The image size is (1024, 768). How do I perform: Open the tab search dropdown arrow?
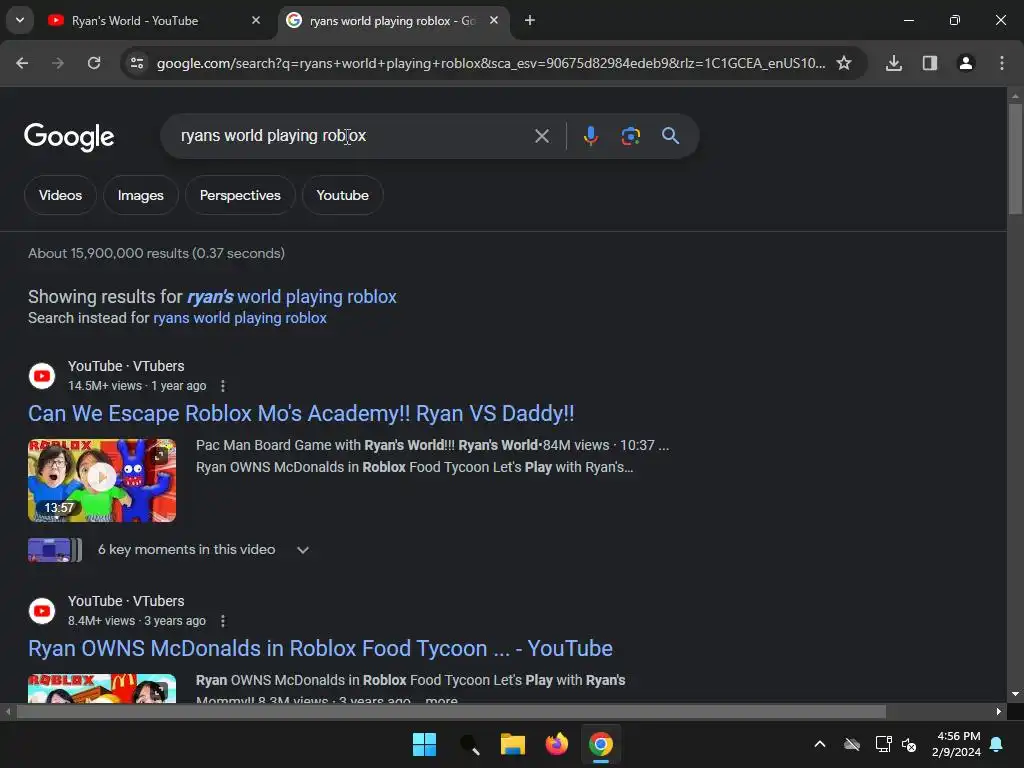point(20,20)
